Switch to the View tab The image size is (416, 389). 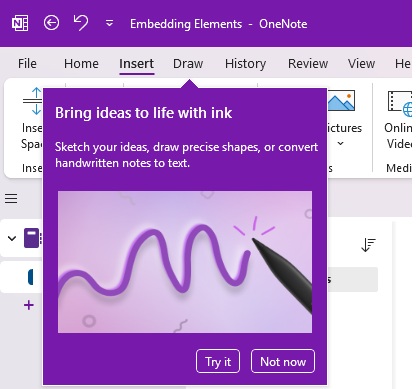click(361, 63)
